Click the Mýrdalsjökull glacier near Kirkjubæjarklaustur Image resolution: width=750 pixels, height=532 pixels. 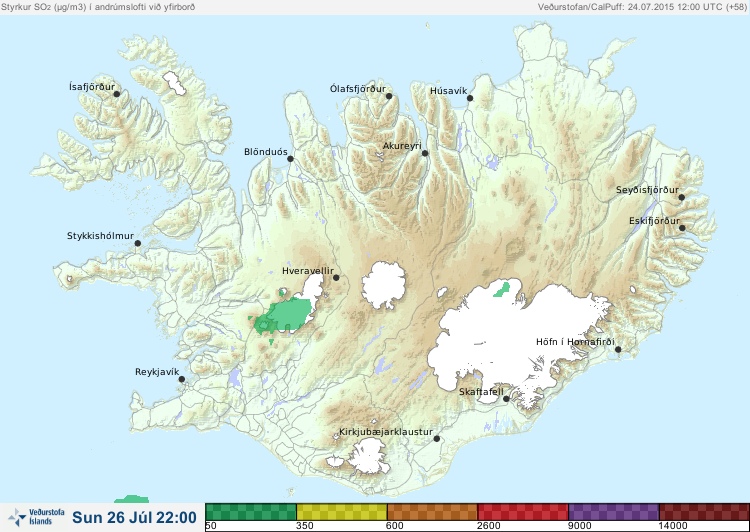tap(368, 458)
